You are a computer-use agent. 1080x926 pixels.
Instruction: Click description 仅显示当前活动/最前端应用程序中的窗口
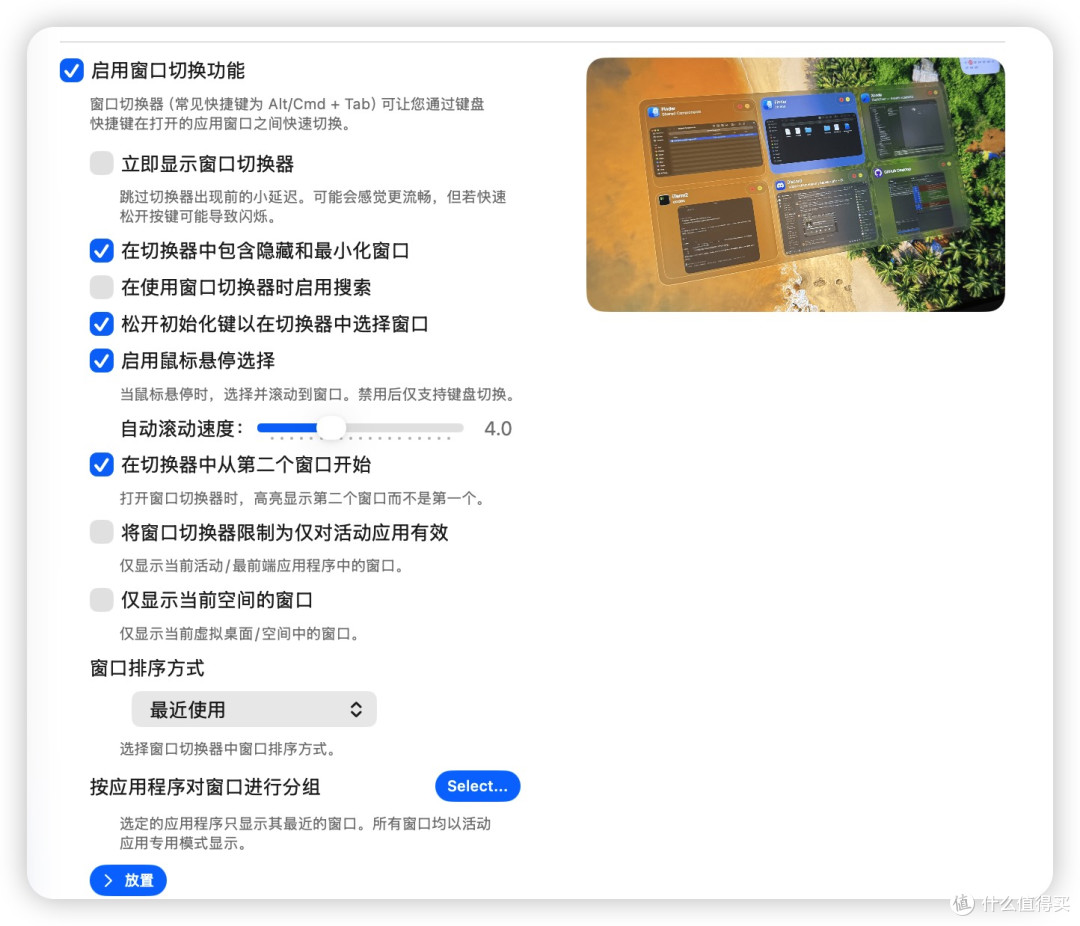click(x=262, y=566)
